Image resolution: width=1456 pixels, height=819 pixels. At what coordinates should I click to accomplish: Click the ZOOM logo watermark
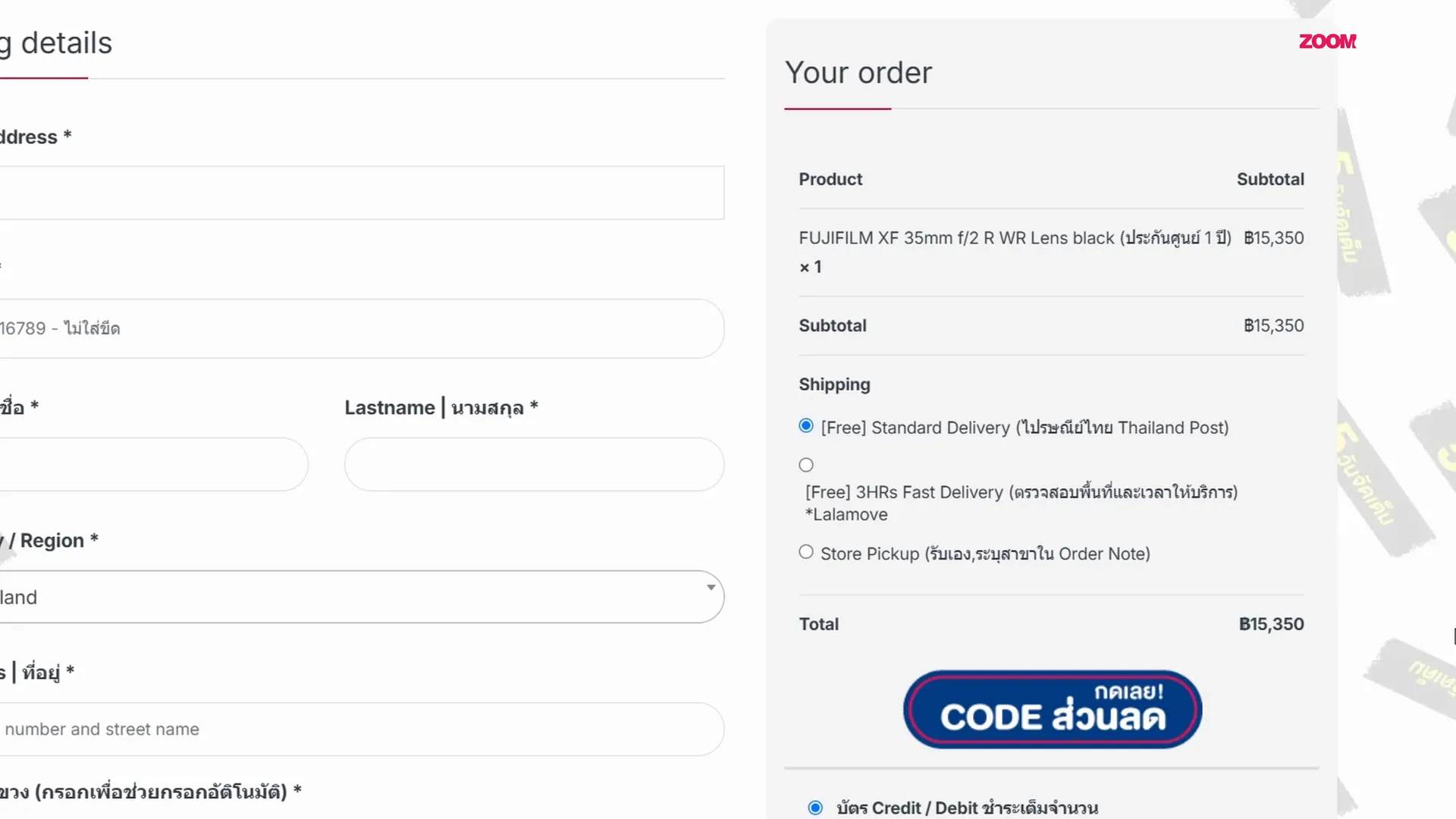pyautogui.click(x=1327, y=42)
